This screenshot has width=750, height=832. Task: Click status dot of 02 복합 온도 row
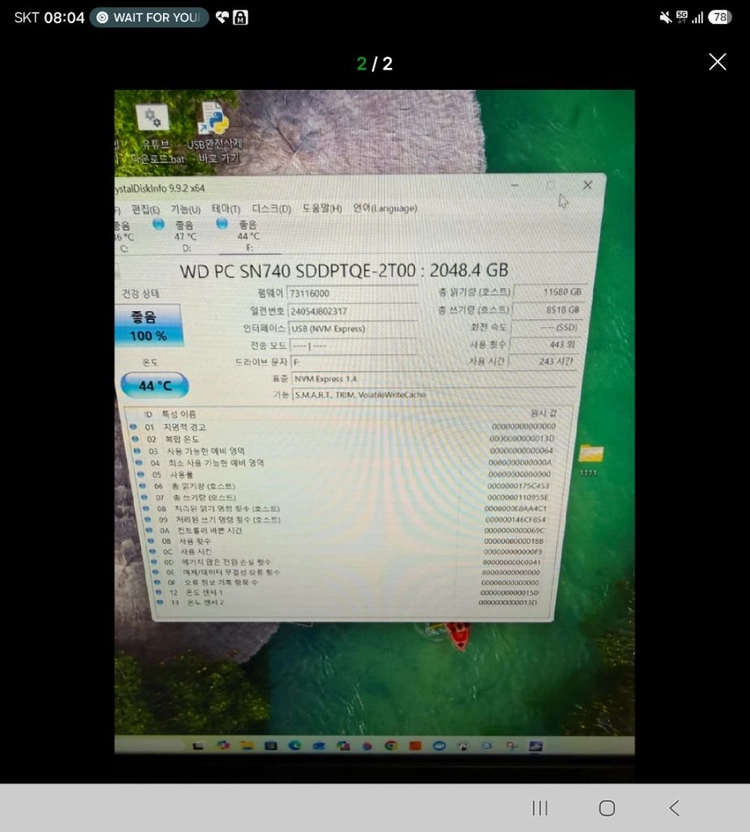click(x=135, y=439)
